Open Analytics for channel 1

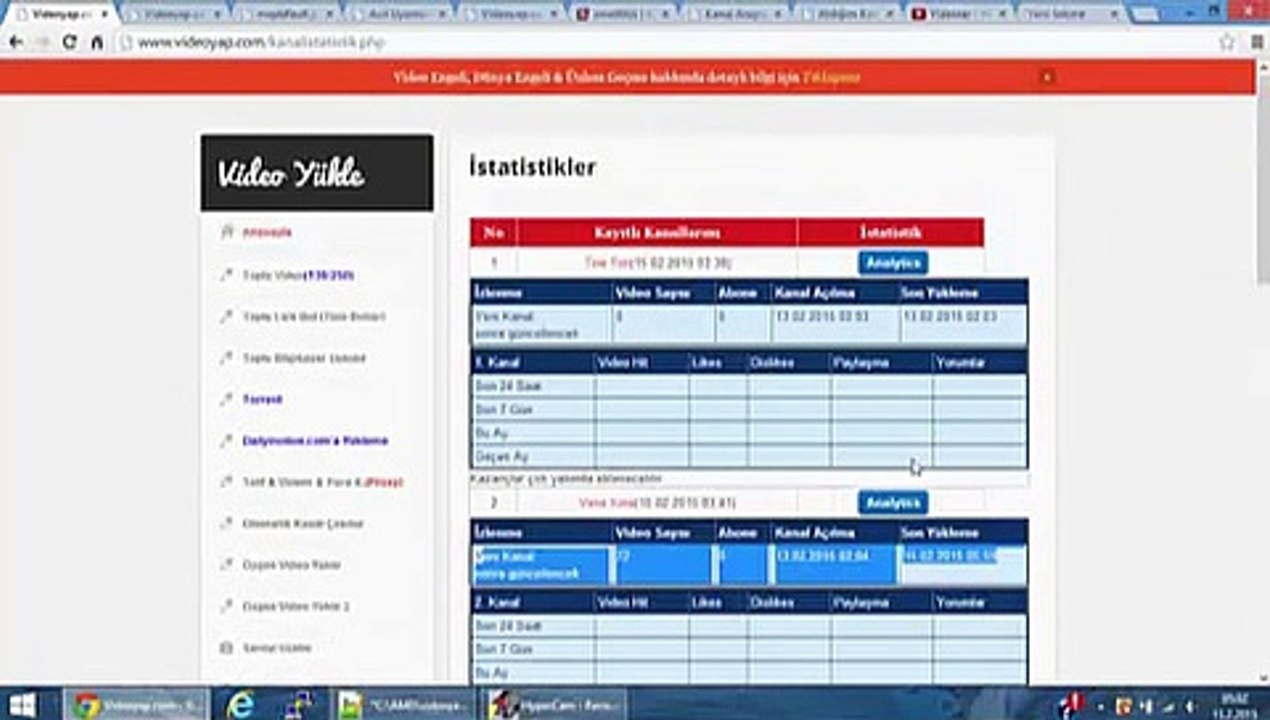[x=892, y=262]
